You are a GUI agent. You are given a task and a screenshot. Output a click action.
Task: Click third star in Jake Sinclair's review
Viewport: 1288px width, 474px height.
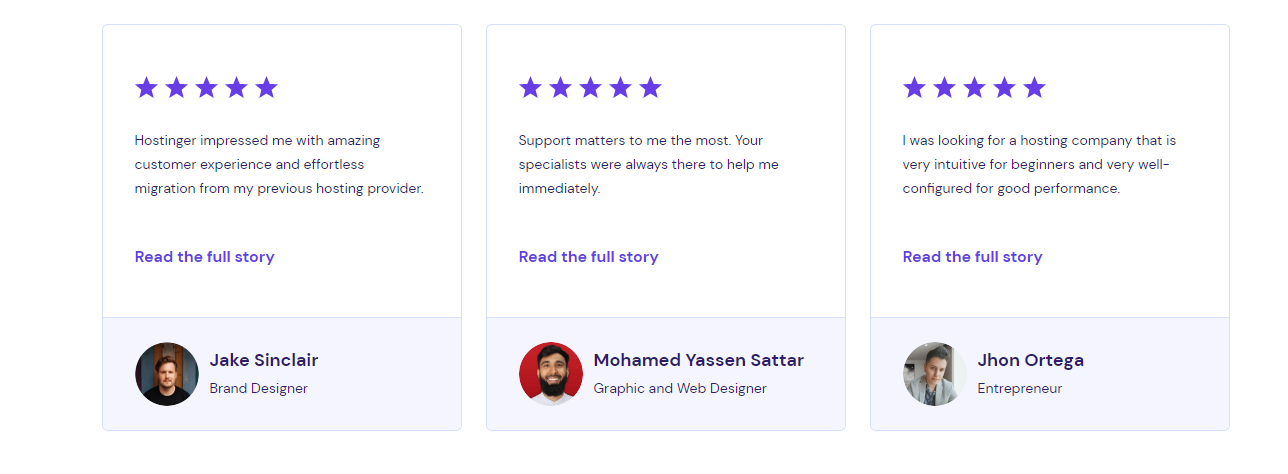pos(206,88)
